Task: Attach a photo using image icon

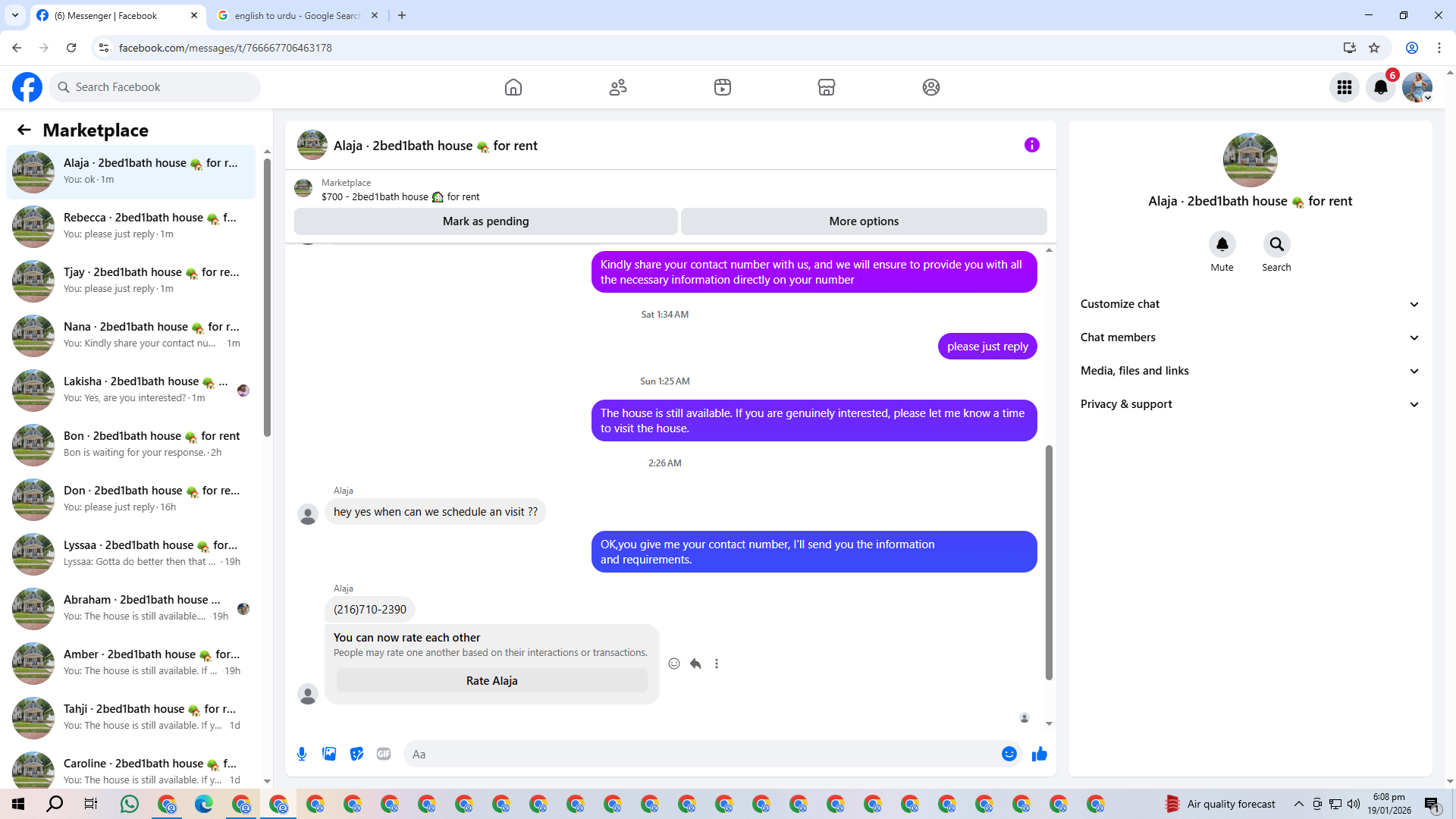Action: point(329,754)
